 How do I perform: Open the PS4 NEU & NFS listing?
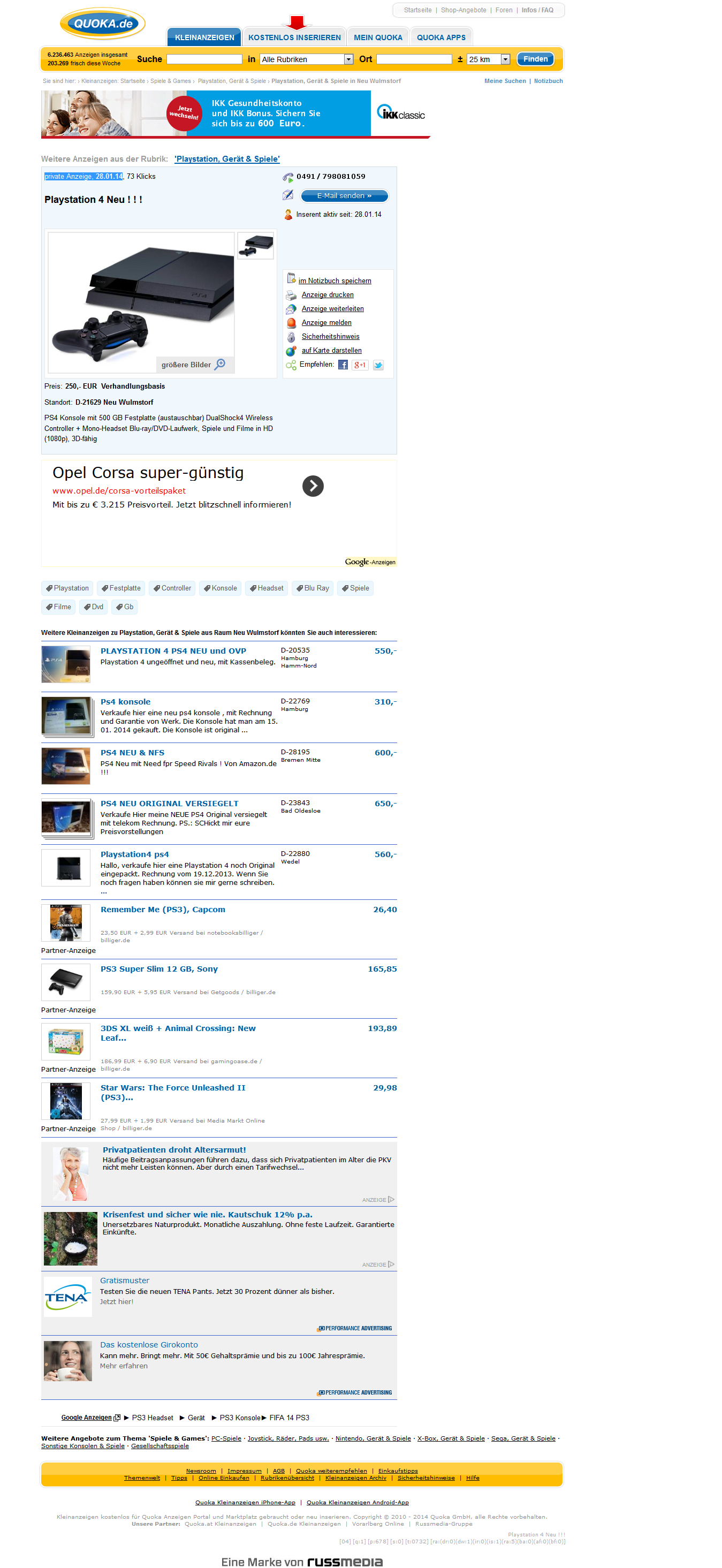point(132,752)
